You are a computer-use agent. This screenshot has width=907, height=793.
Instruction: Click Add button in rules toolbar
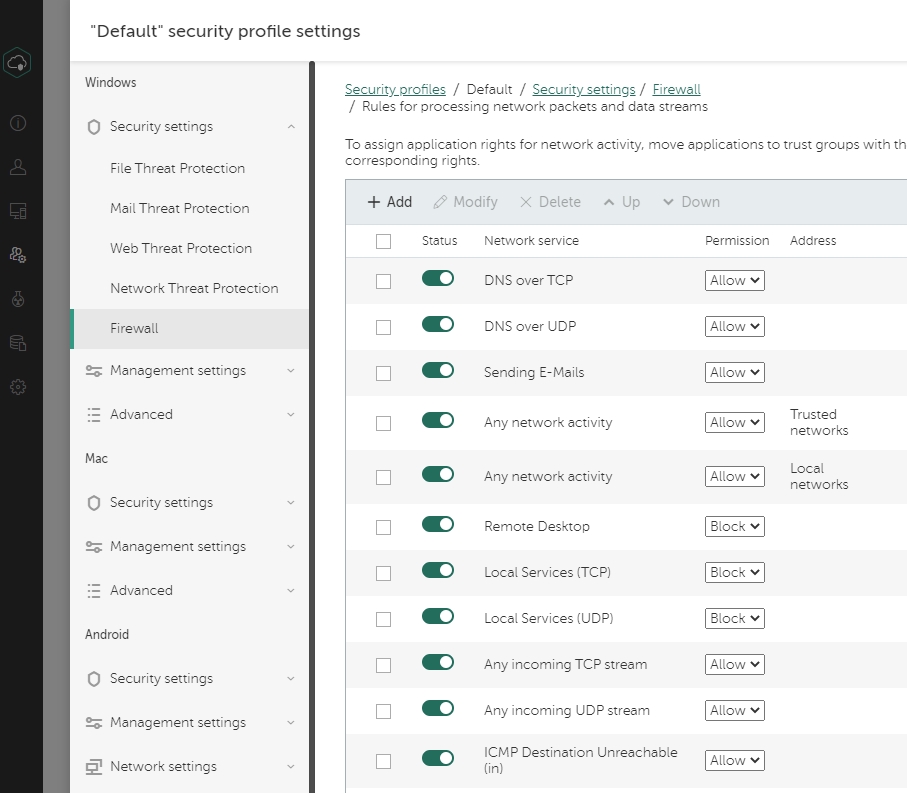point(390,202)
